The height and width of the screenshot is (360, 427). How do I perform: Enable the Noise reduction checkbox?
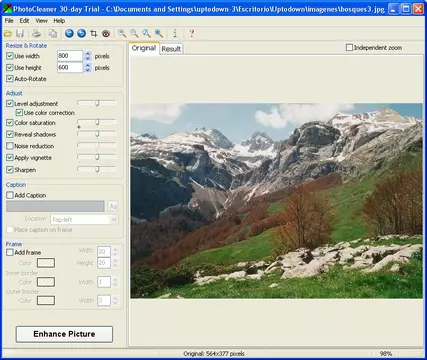coord(10,146)
